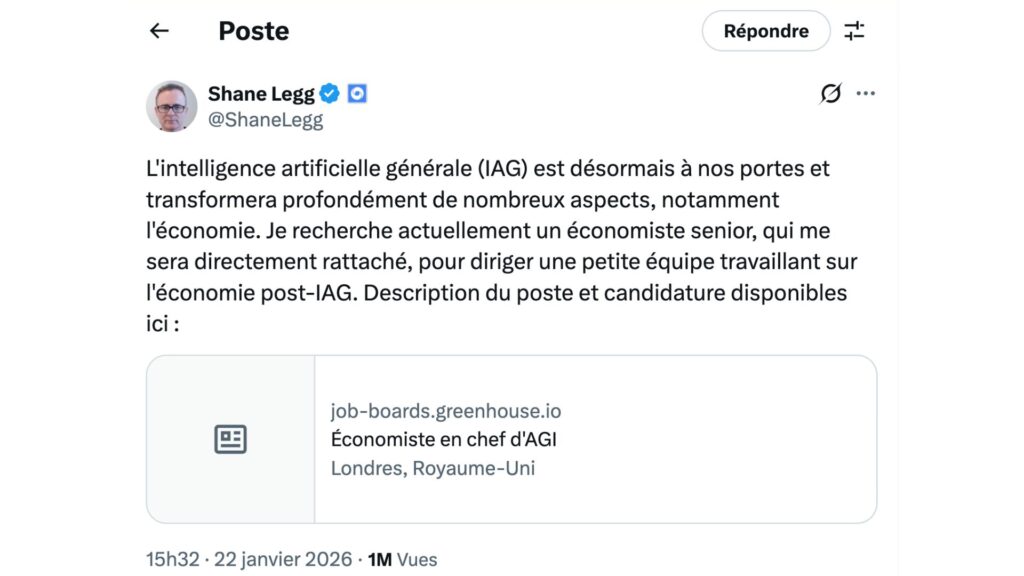Tap the blue verified checkmark badge
This screenshot has height=576, width=1024.
[x=327, y=92]
